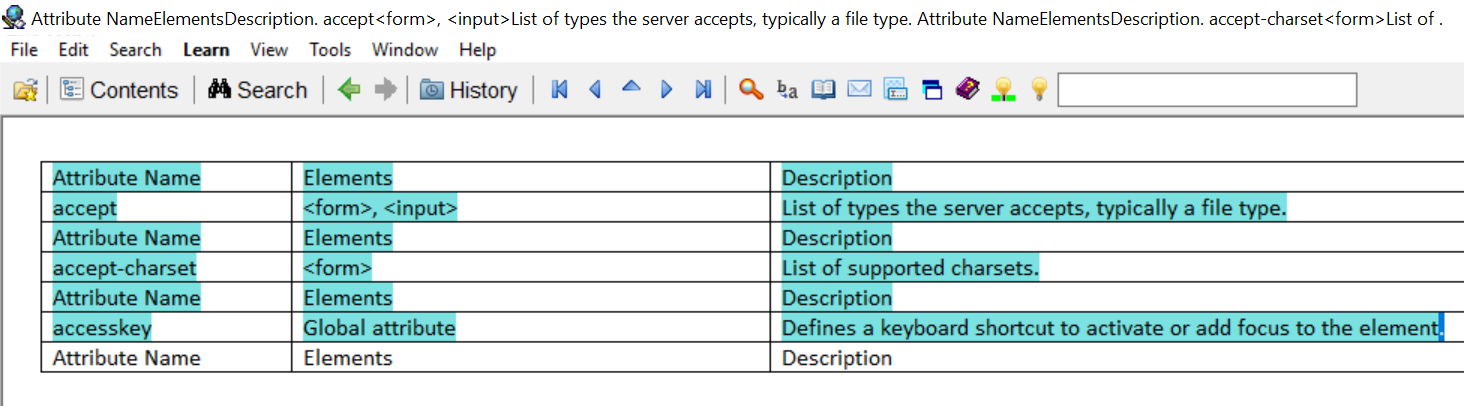Open the Tools menu
Screen dimensions: 1464x406
tap(330, 50)
